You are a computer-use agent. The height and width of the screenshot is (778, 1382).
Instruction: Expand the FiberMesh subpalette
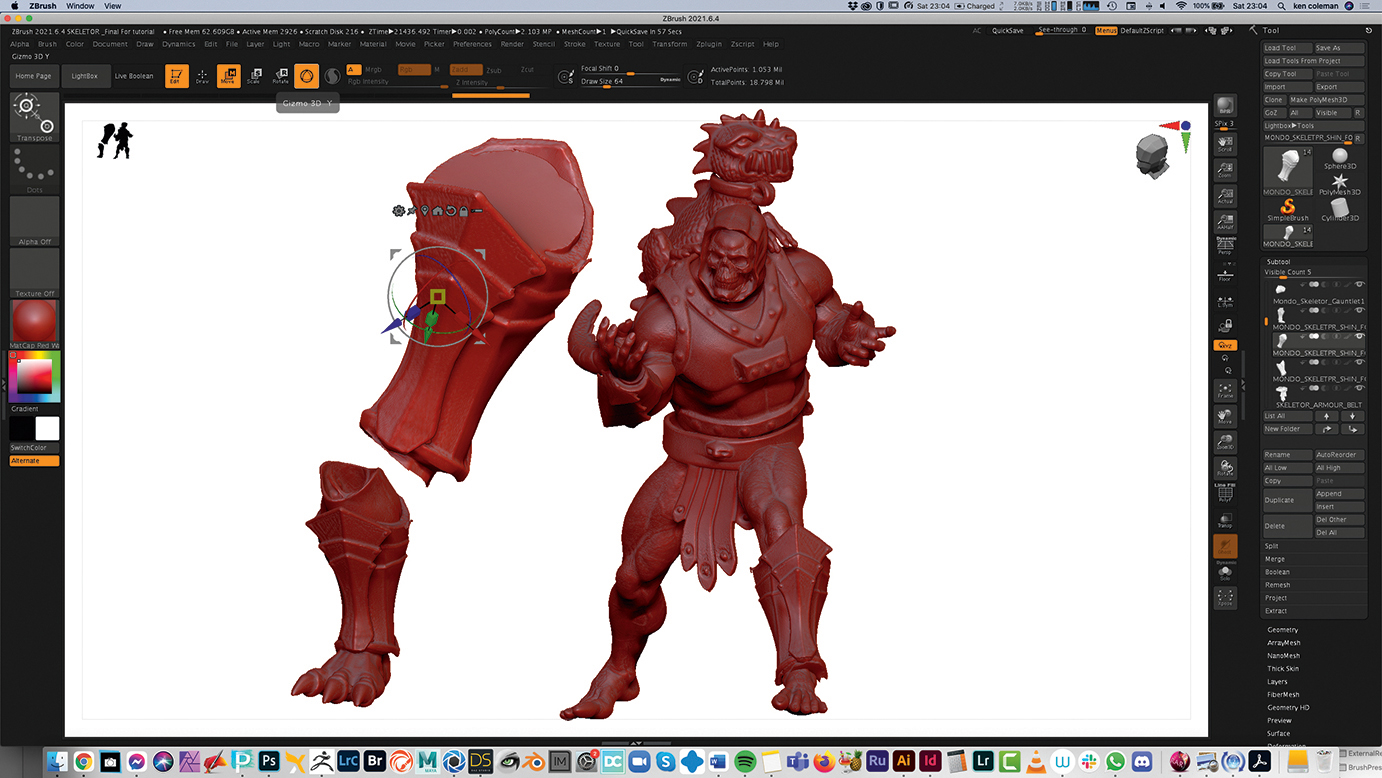point(1284,695)
